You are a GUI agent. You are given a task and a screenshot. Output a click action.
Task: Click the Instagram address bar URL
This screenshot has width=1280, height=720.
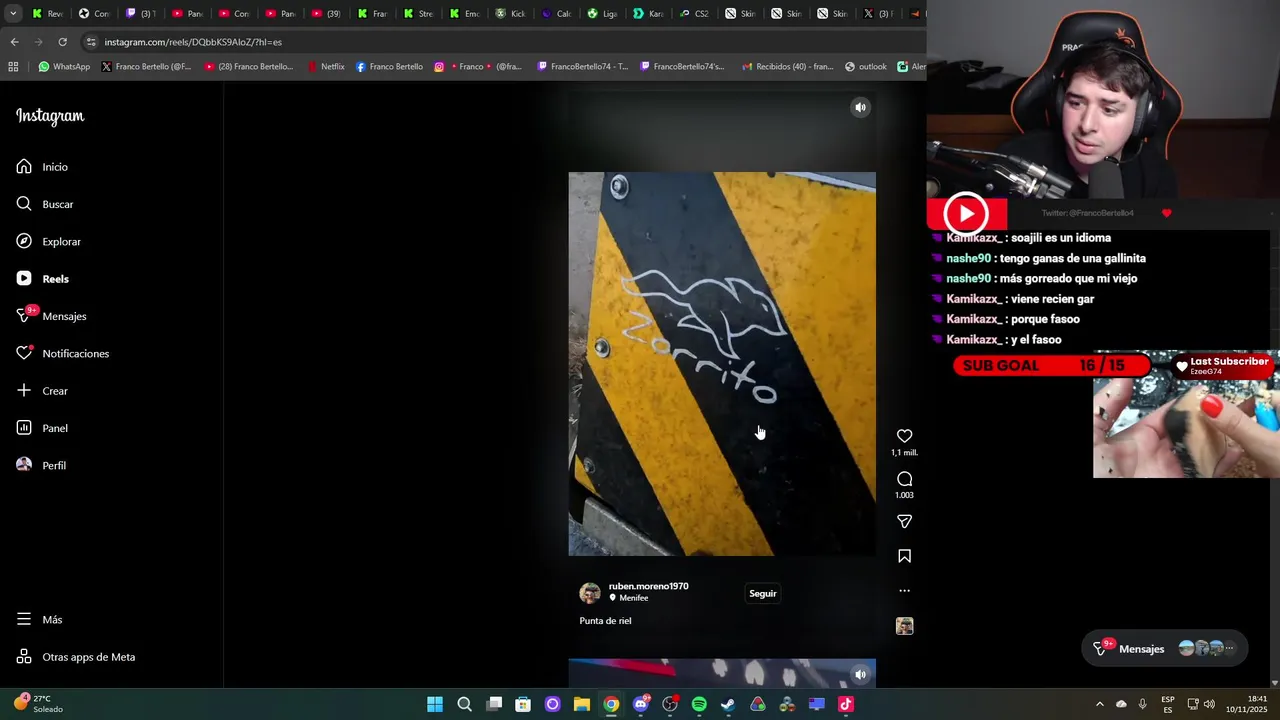(x=193, y=42)
